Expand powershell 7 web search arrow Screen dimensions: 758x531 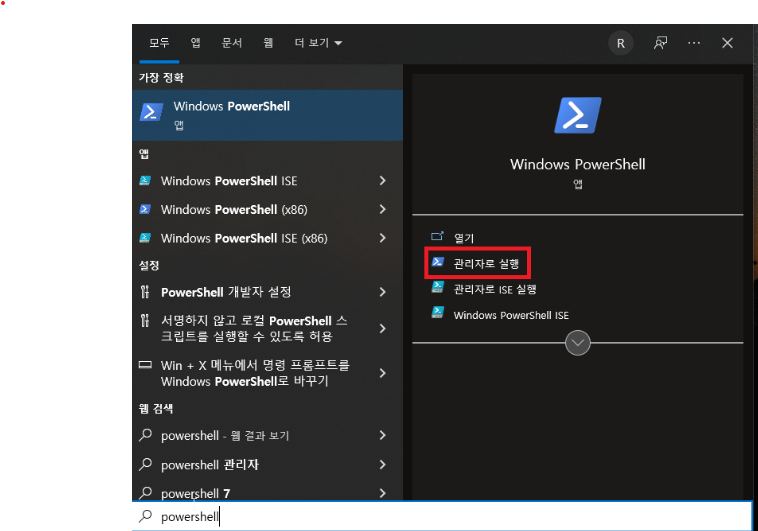pyautogui.click(x=382, y=493)
